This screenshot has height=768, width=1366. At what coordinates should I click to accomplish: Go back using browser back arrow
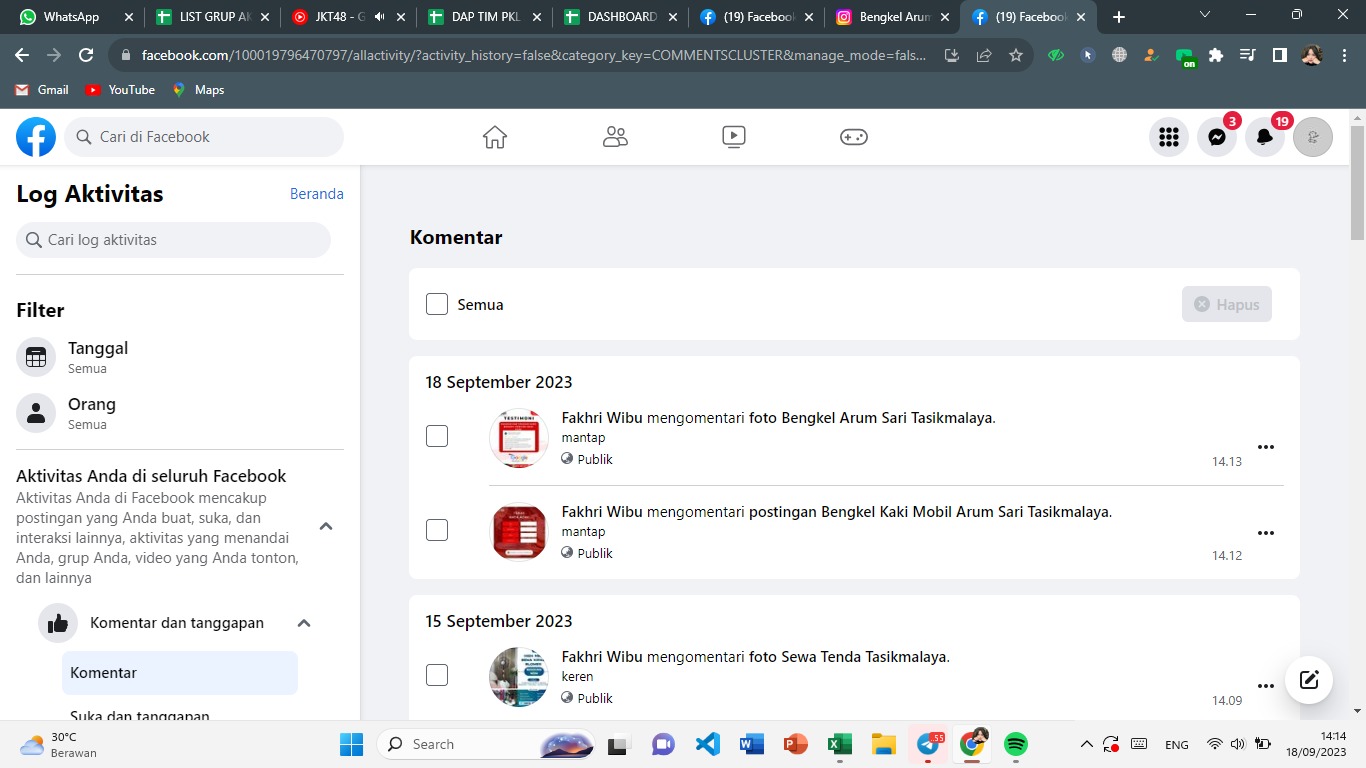(22, 56)
